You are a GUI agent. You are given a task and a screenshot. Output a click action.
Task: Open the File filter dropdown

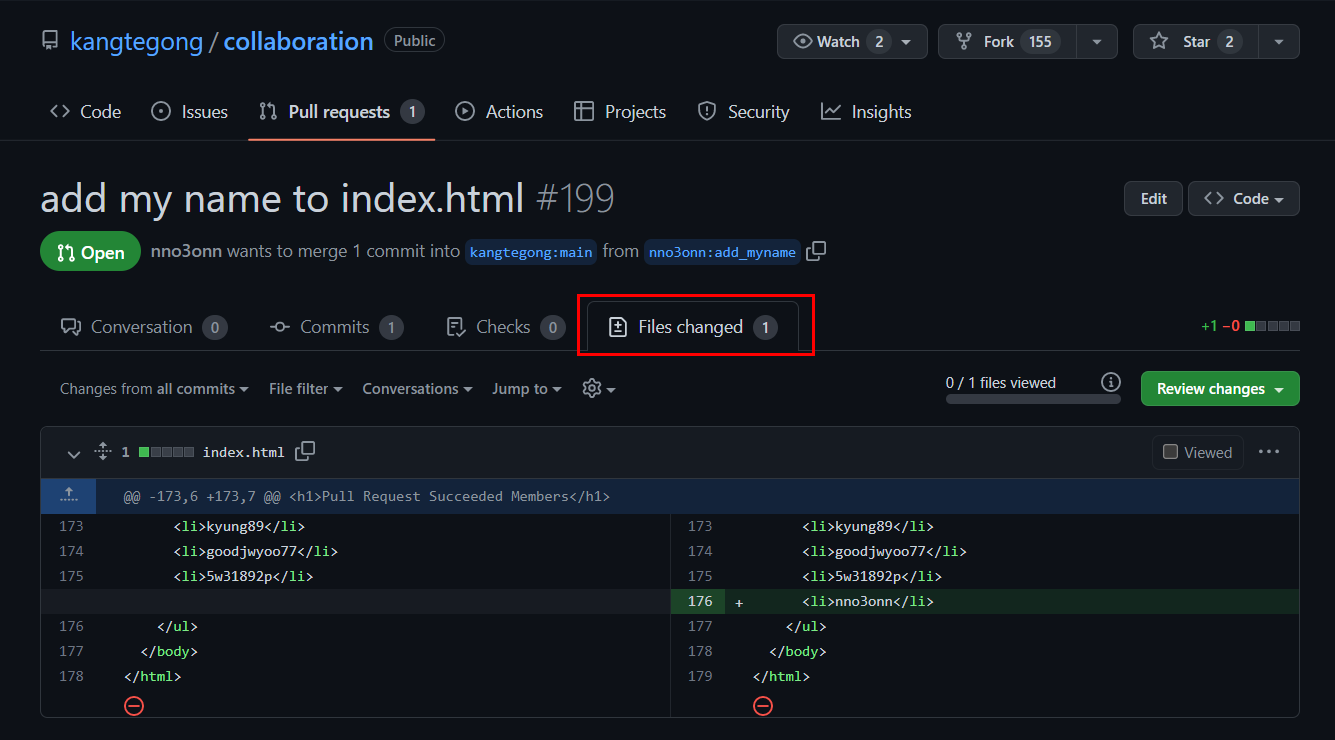pyautogui.click(x=305, y=389)
